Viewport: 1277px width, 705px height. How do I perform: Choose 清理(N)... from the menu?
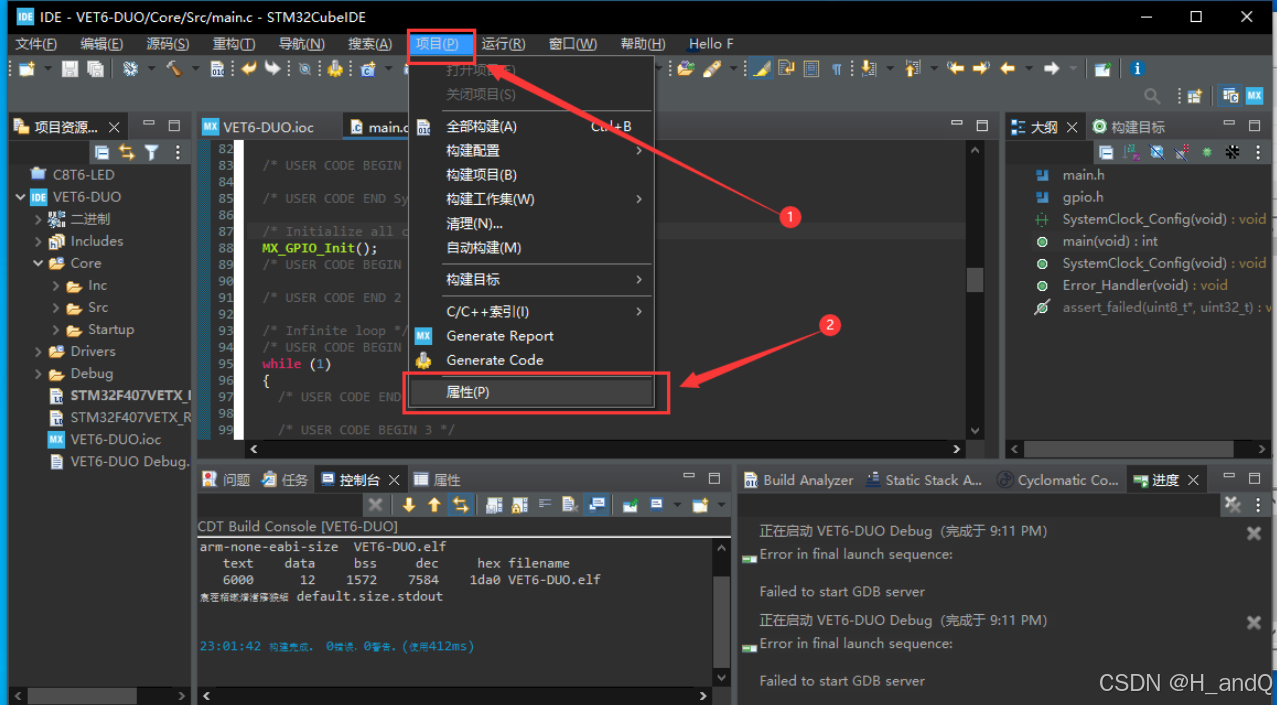click(532, 223)
